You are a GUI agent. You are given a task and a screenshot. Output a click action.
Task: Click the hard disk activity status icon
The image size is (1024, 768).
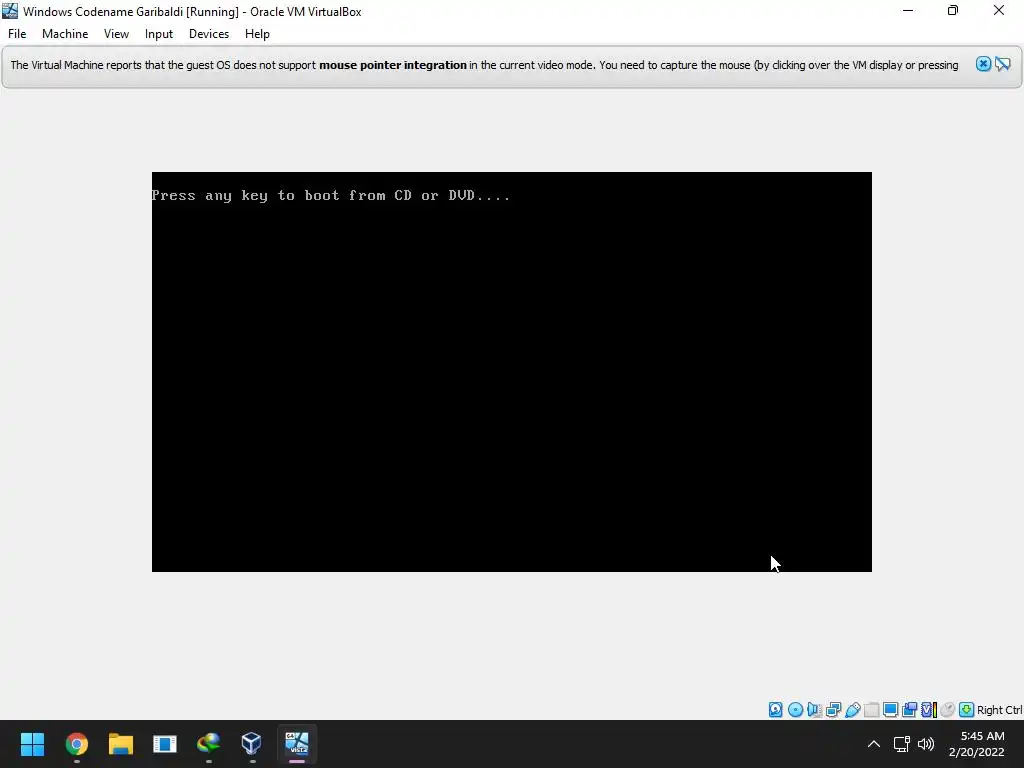(775, 710)
